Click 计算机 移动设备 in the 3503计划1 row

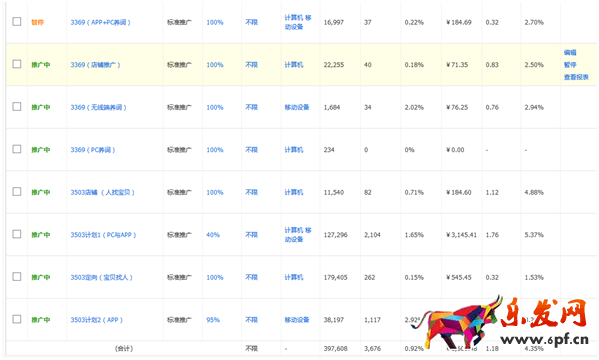(x=298, y=235)
